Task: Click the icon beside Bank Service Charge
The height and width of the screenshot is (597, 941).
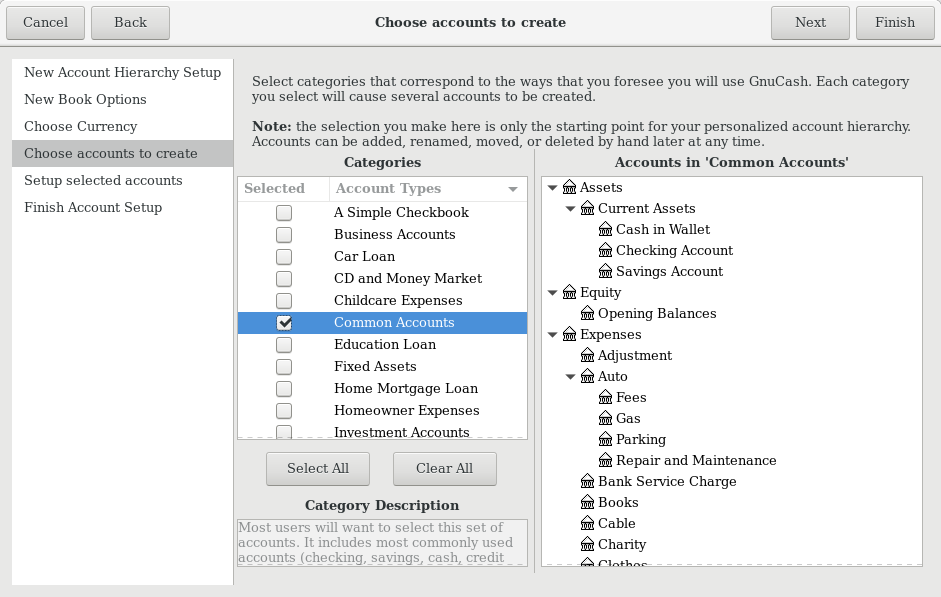Action: [x=587, y=481]
